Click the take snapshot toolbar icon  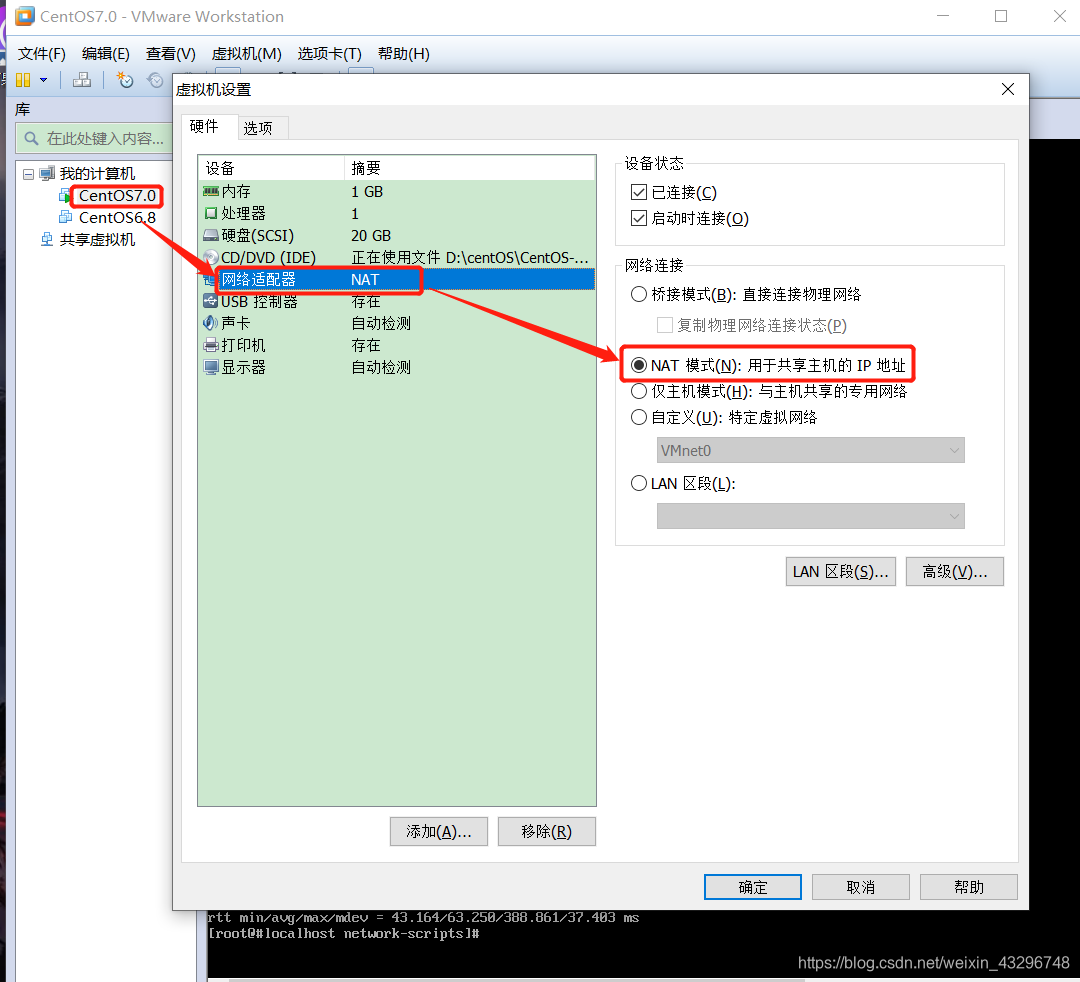coord(125,81)
